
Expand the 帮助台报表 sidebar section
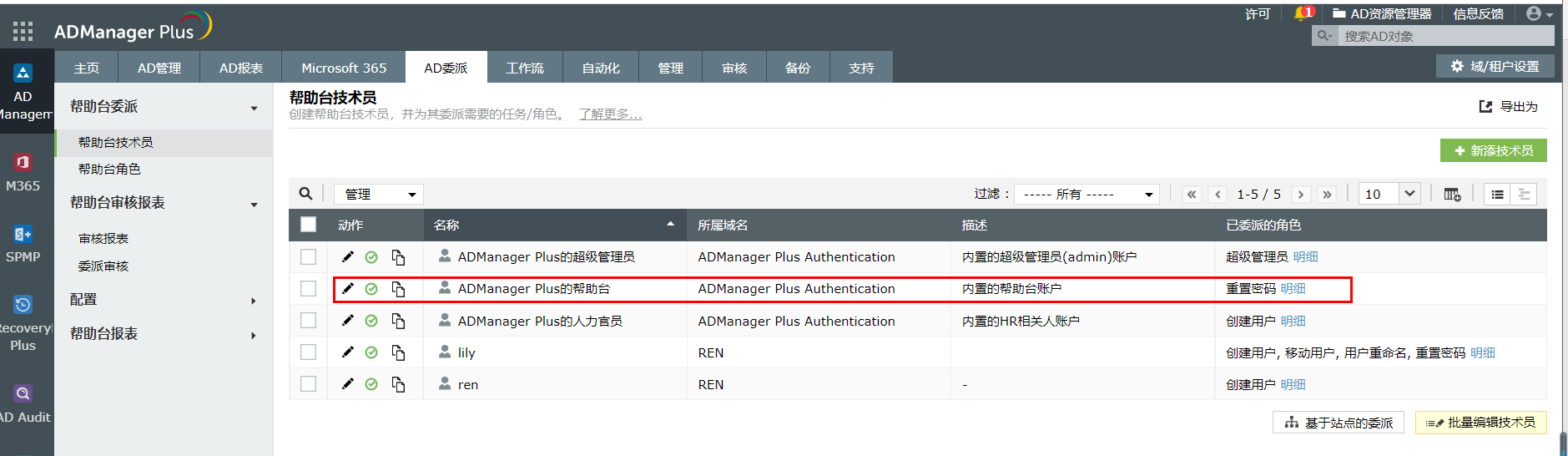(x=254, y=335)
